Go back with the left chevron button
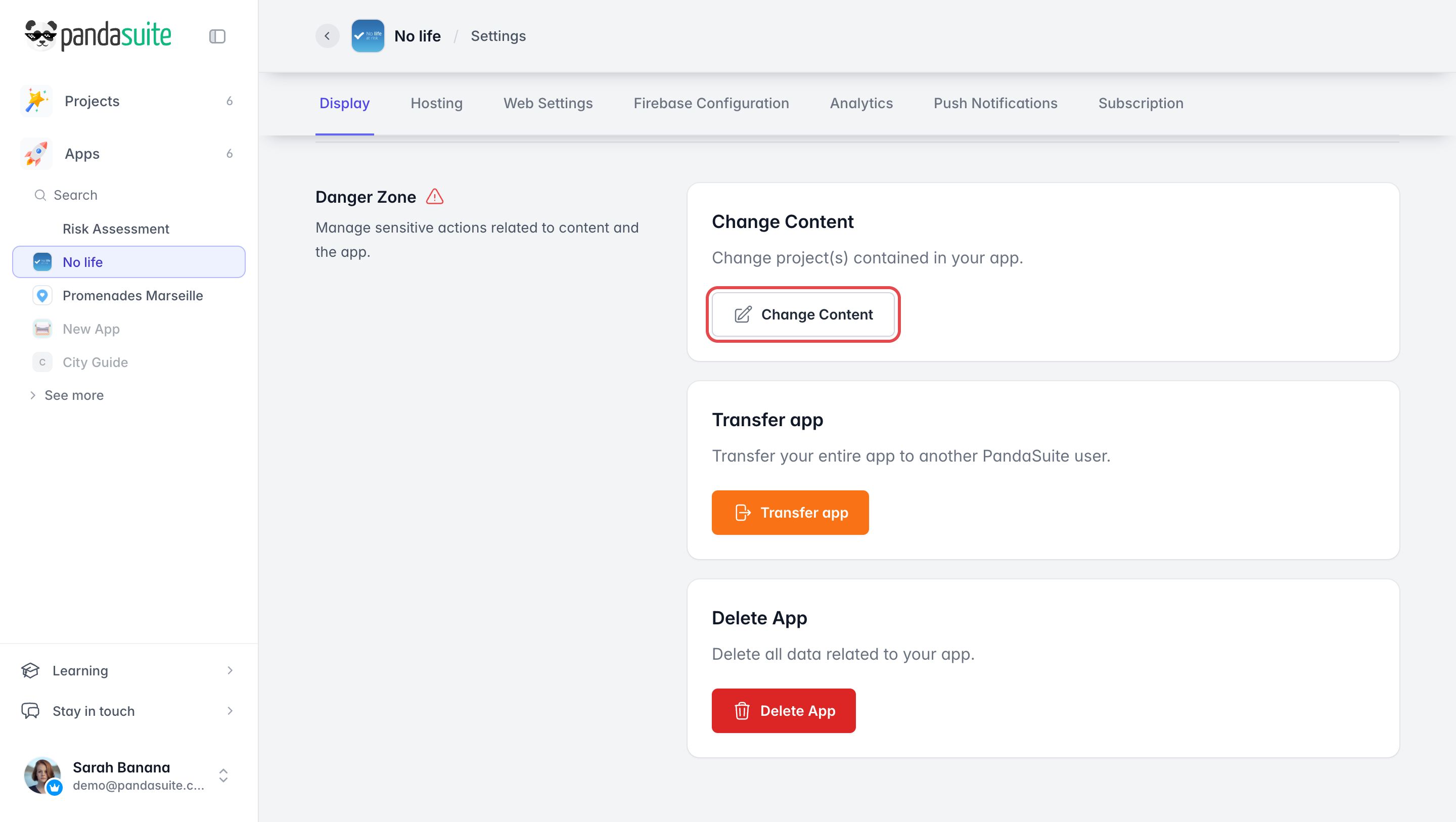The height and width of the screenshot is (822, 1456). pyautogui.click(x=327, y=35)
